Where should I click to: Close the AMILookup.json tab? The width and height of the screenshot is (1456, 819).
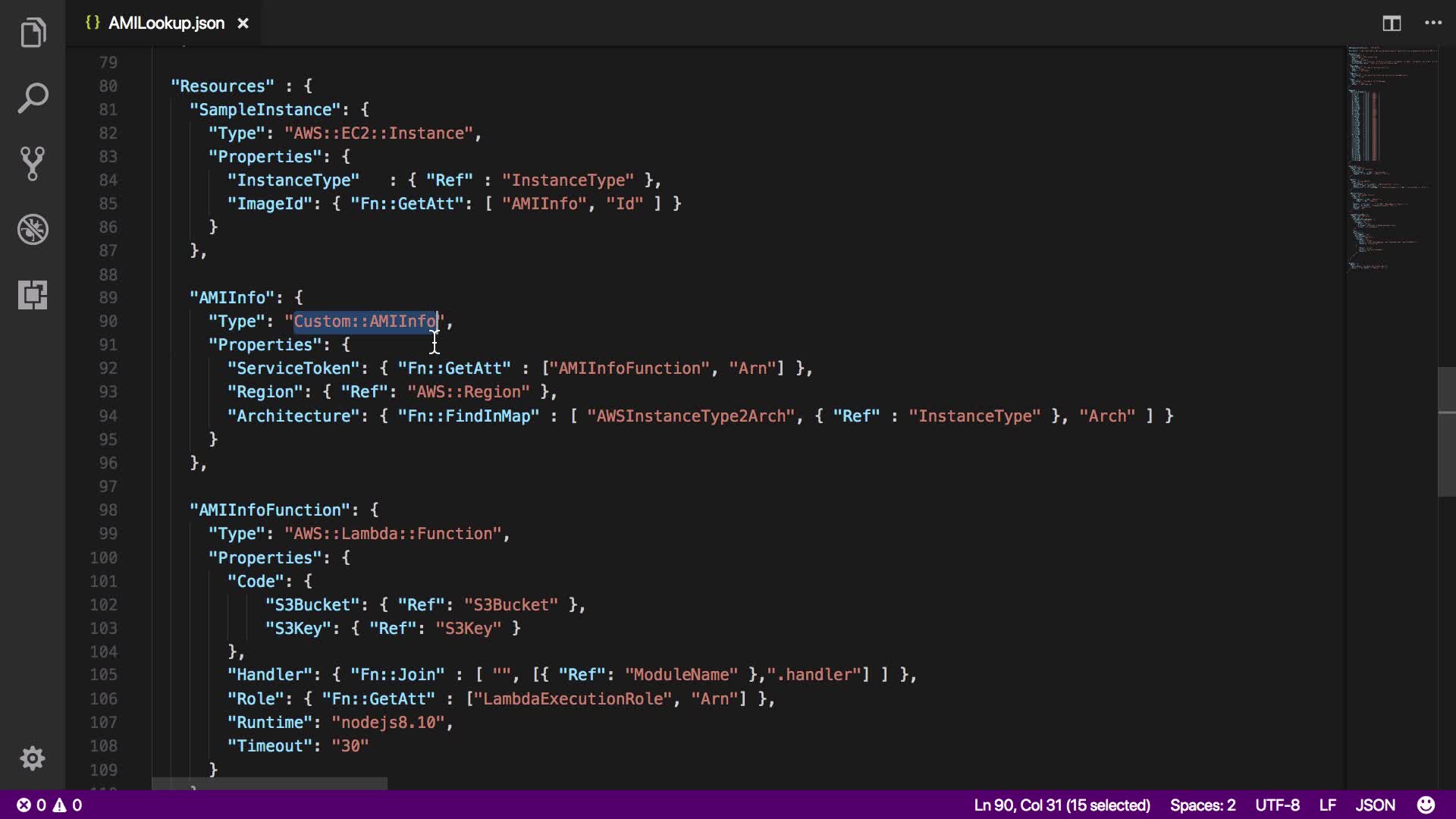tap(243, 24)
